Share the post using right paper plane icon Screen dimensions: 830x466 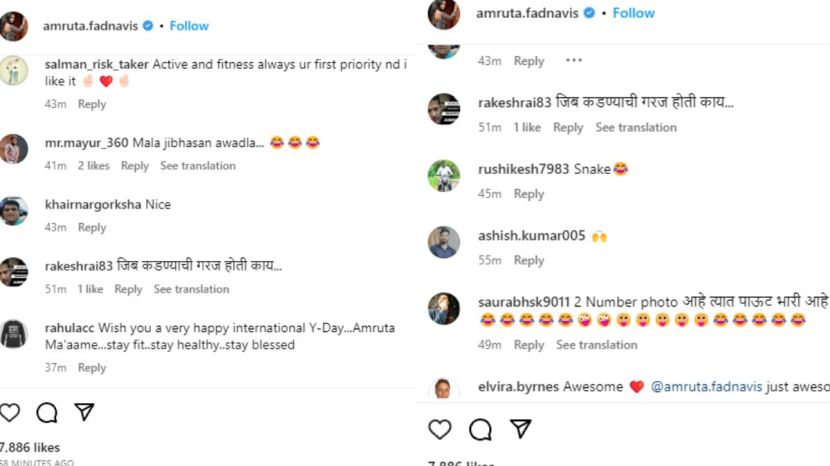[520, 429]
